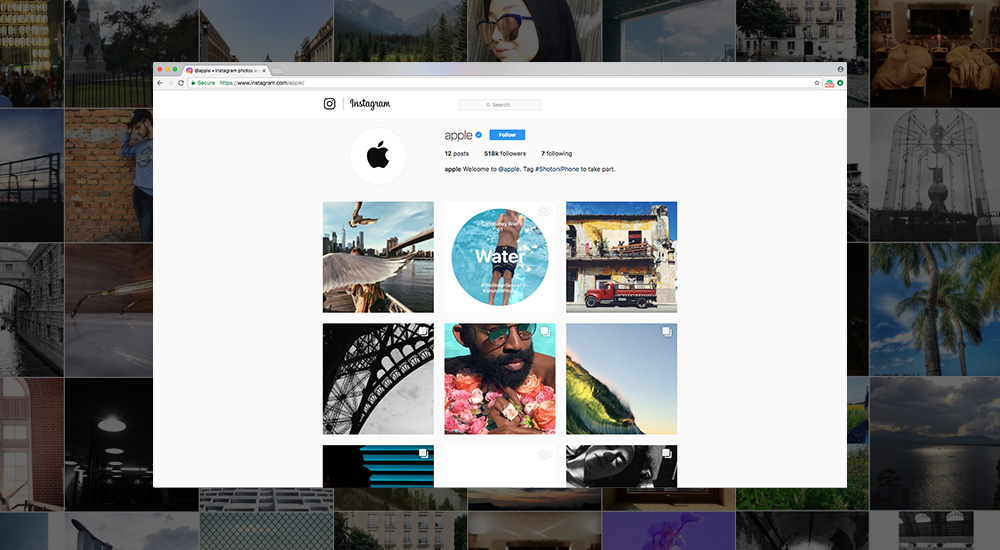Image resolution: width=1000 pixels, height=550 pixels.
Task: Click the carousel icon on the bearded man post
Action: pos(545,331)
